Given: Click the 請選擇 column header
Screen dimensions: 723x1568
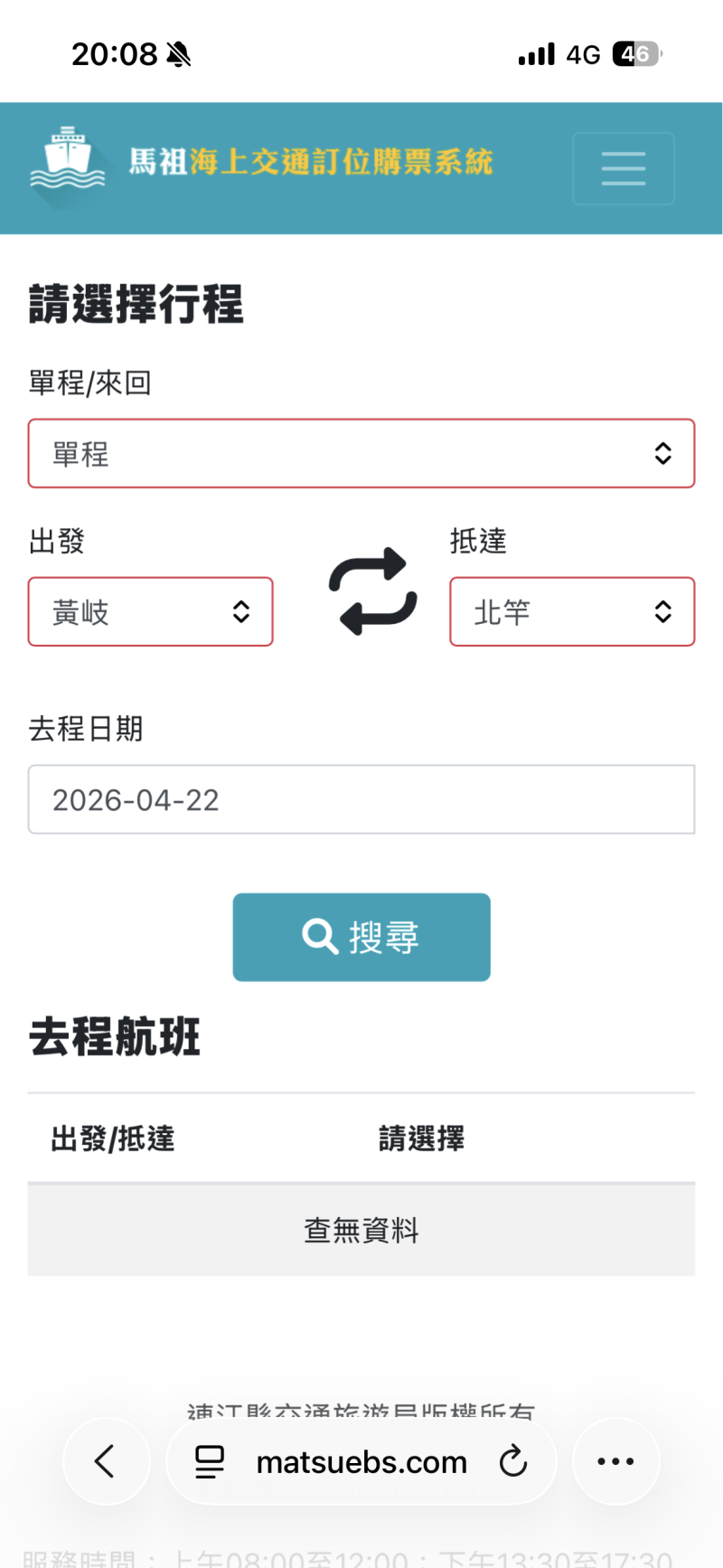Looking at the screenshot, I should tap(421, 1138).
